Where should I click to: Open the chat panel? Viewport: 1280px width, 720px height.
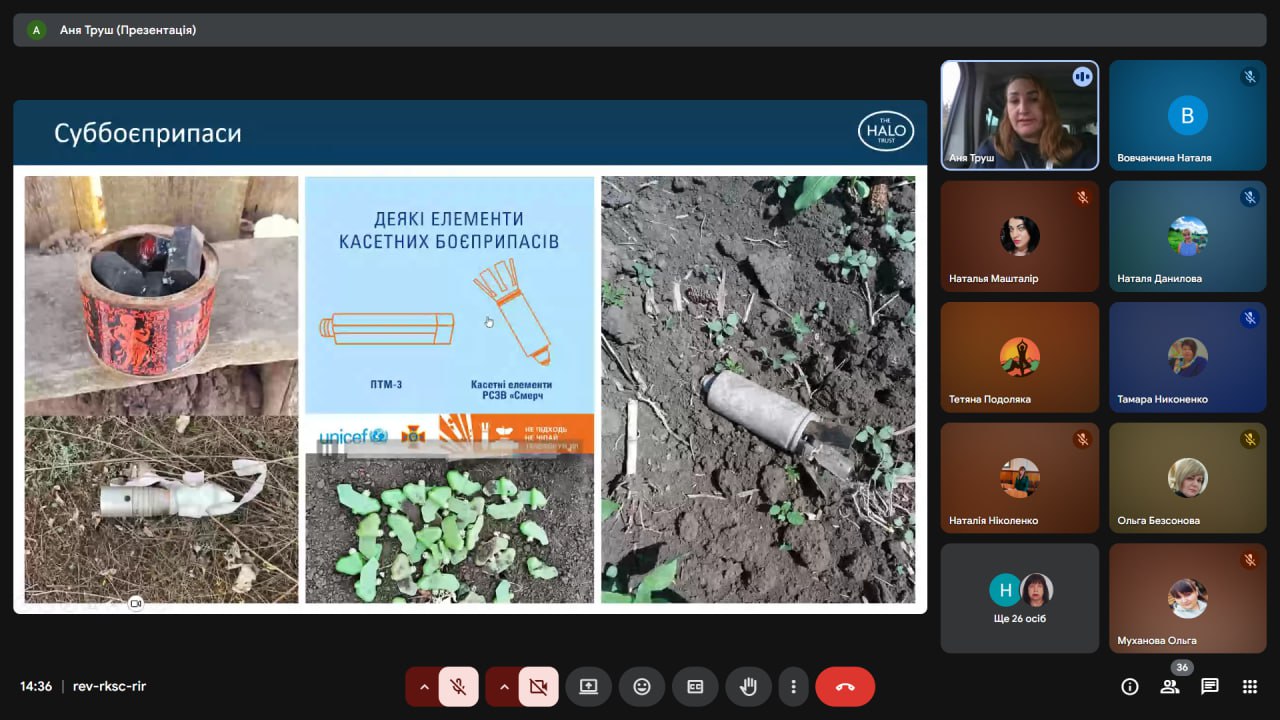[x=1209, y=686]
